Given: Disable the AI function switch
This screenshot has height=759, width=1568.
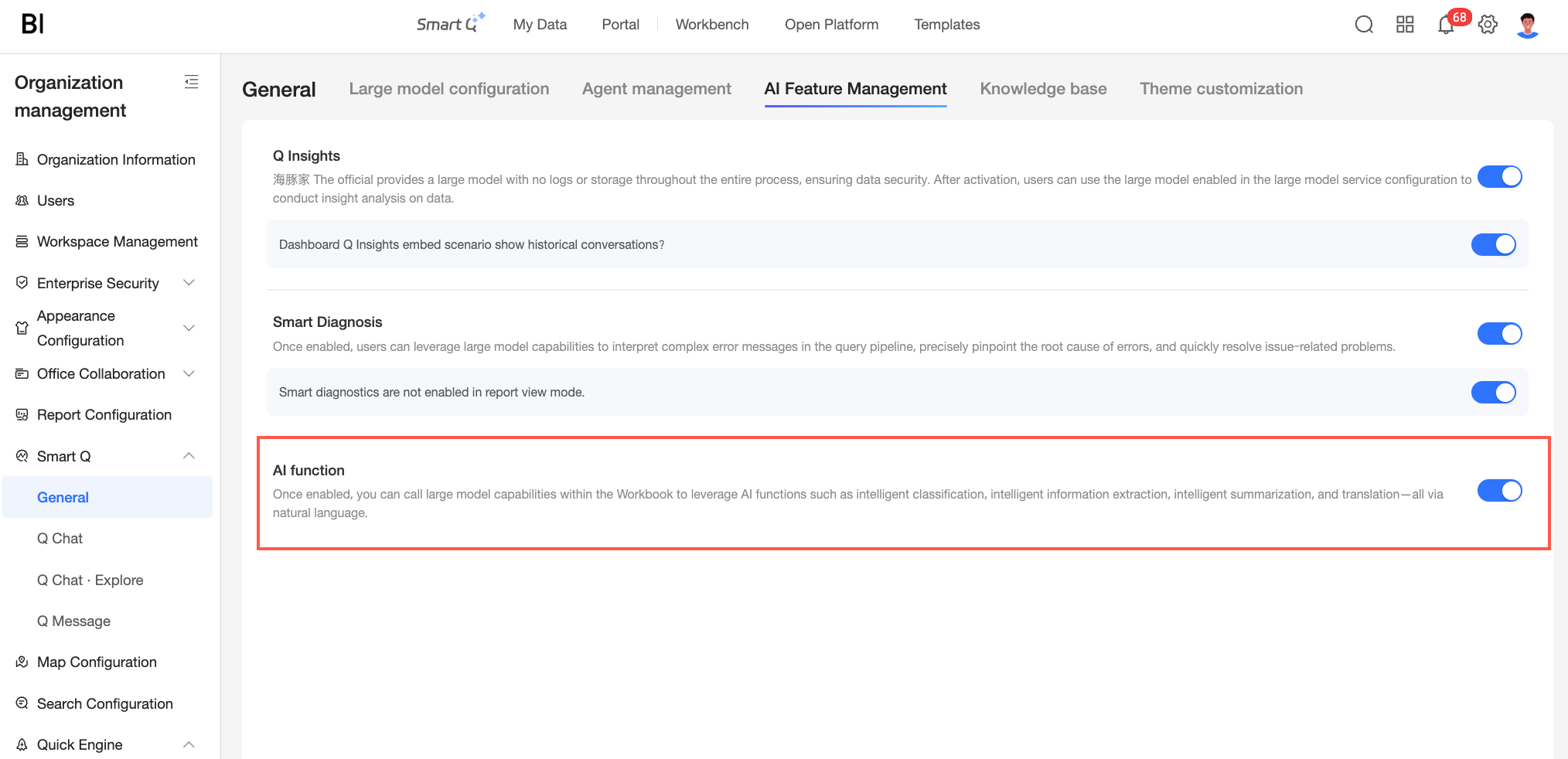Looking at the screenshot, I should [x=1499, y=491].
